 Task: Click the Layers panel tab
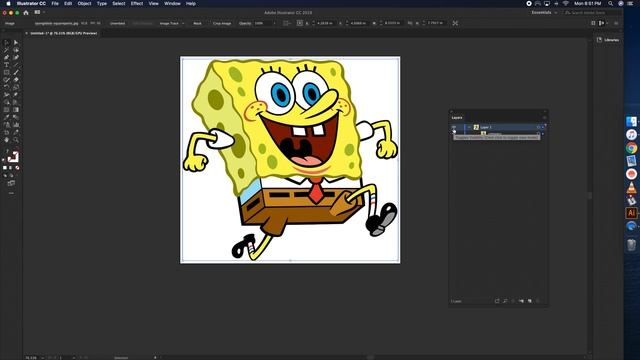click(457, 118)
